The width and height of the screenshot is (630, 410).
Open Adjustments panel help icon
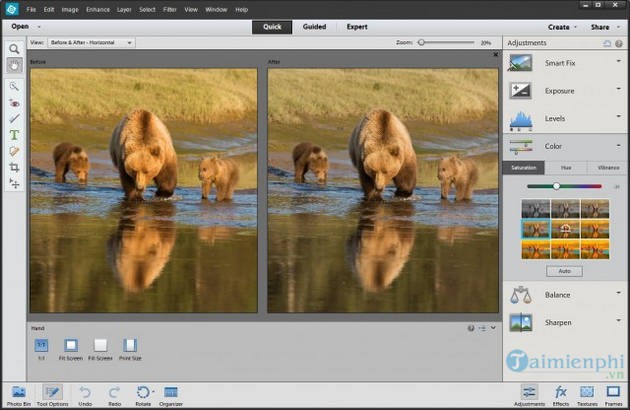pyautogui.click(x=619, y=43)
